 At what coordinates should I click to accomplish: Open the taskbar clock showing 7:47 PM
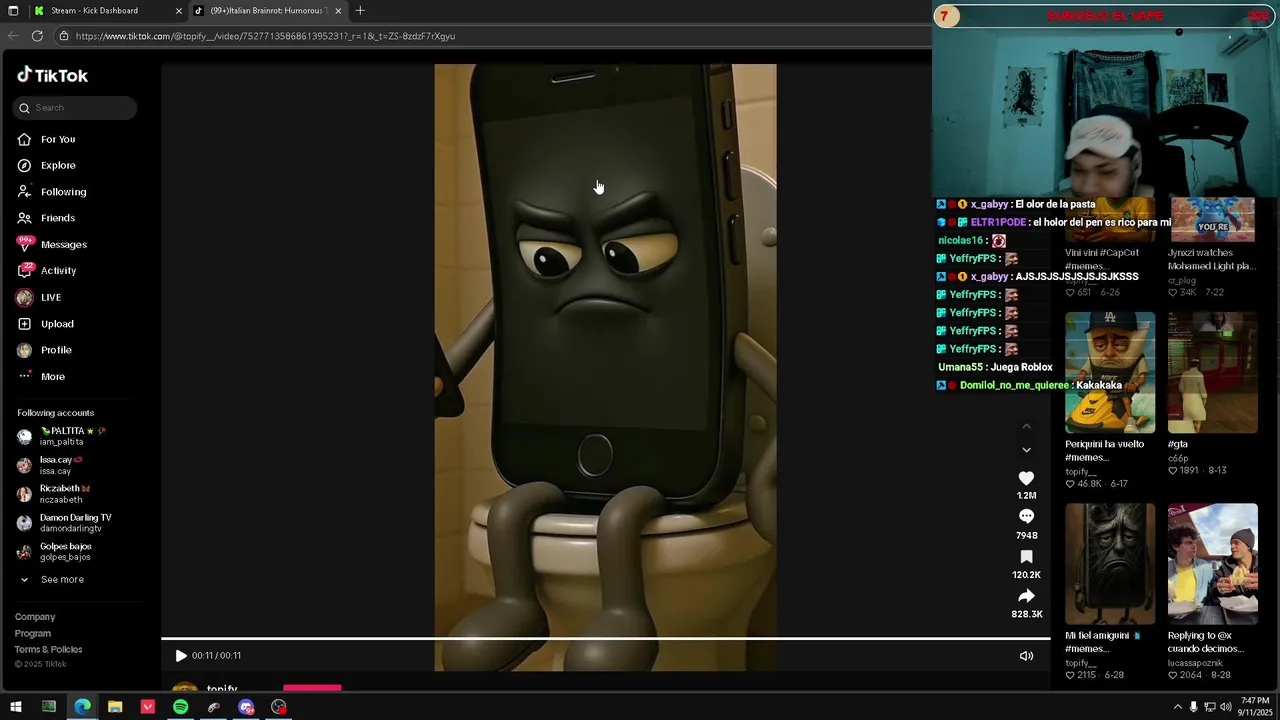coord(1255,707)
